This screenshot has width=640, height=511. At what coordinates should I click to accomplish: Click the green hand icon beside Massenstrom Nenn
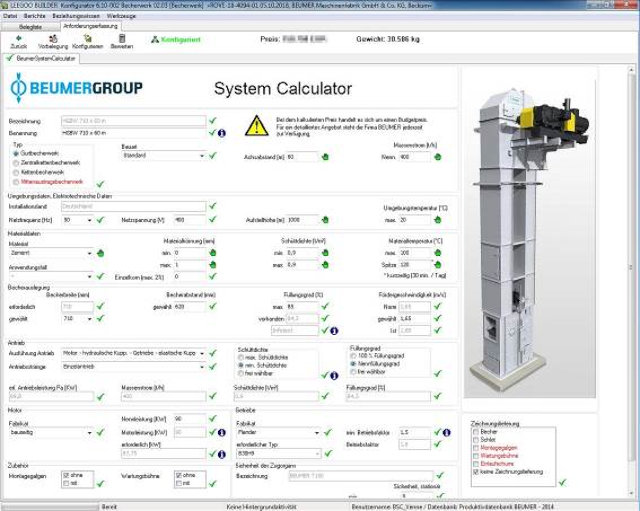pyautogui.click(x=438, y=157)
